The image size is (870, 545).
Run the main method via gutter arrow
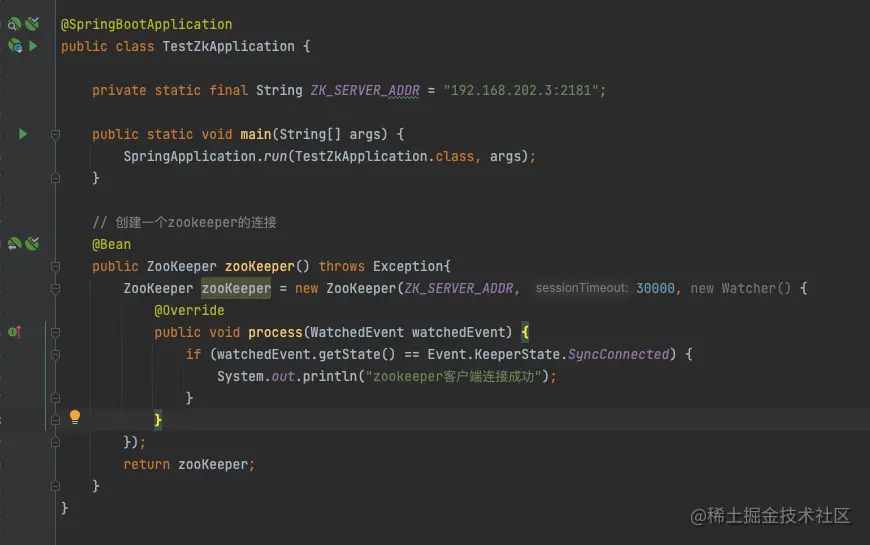pyautogui.click(x=23, y=134)
